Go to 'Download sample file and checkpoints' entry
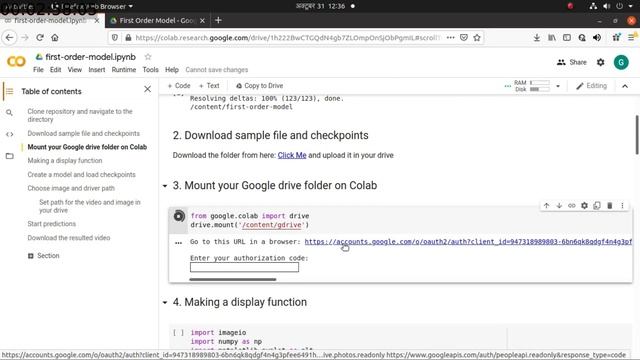640x360 pixels. (83, 133)
